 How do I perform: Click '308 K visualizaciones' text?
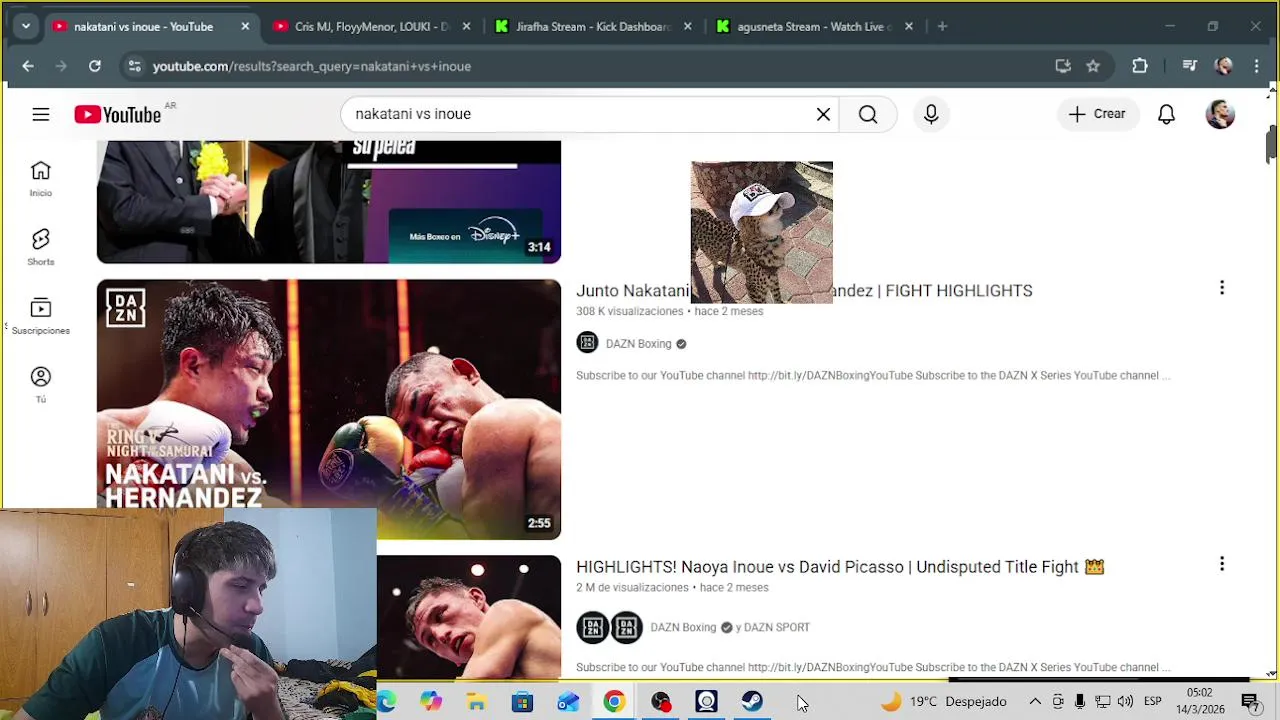[630, 311]
